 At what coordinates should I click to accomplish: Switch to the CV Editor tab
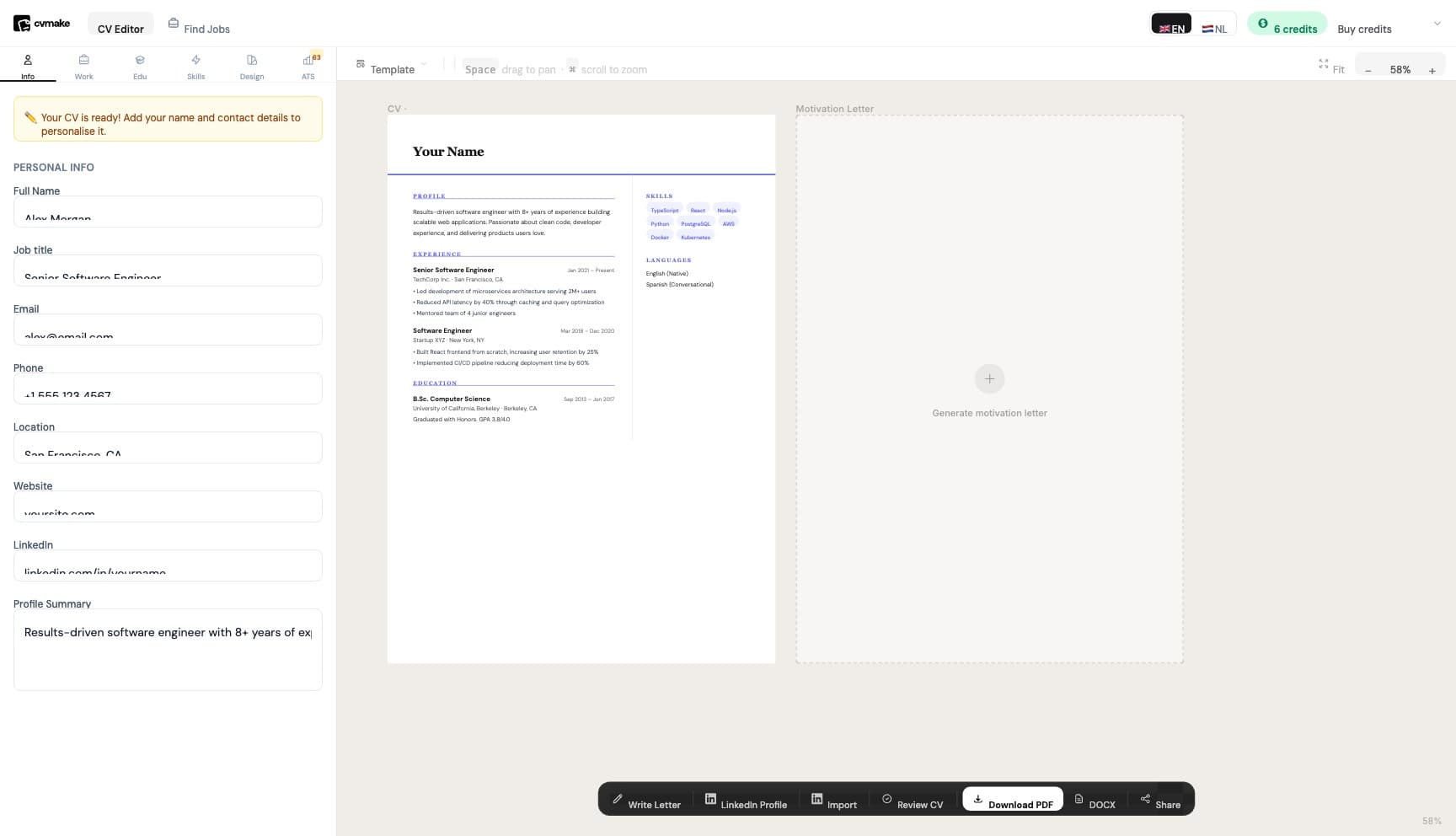tap(120, 28)
